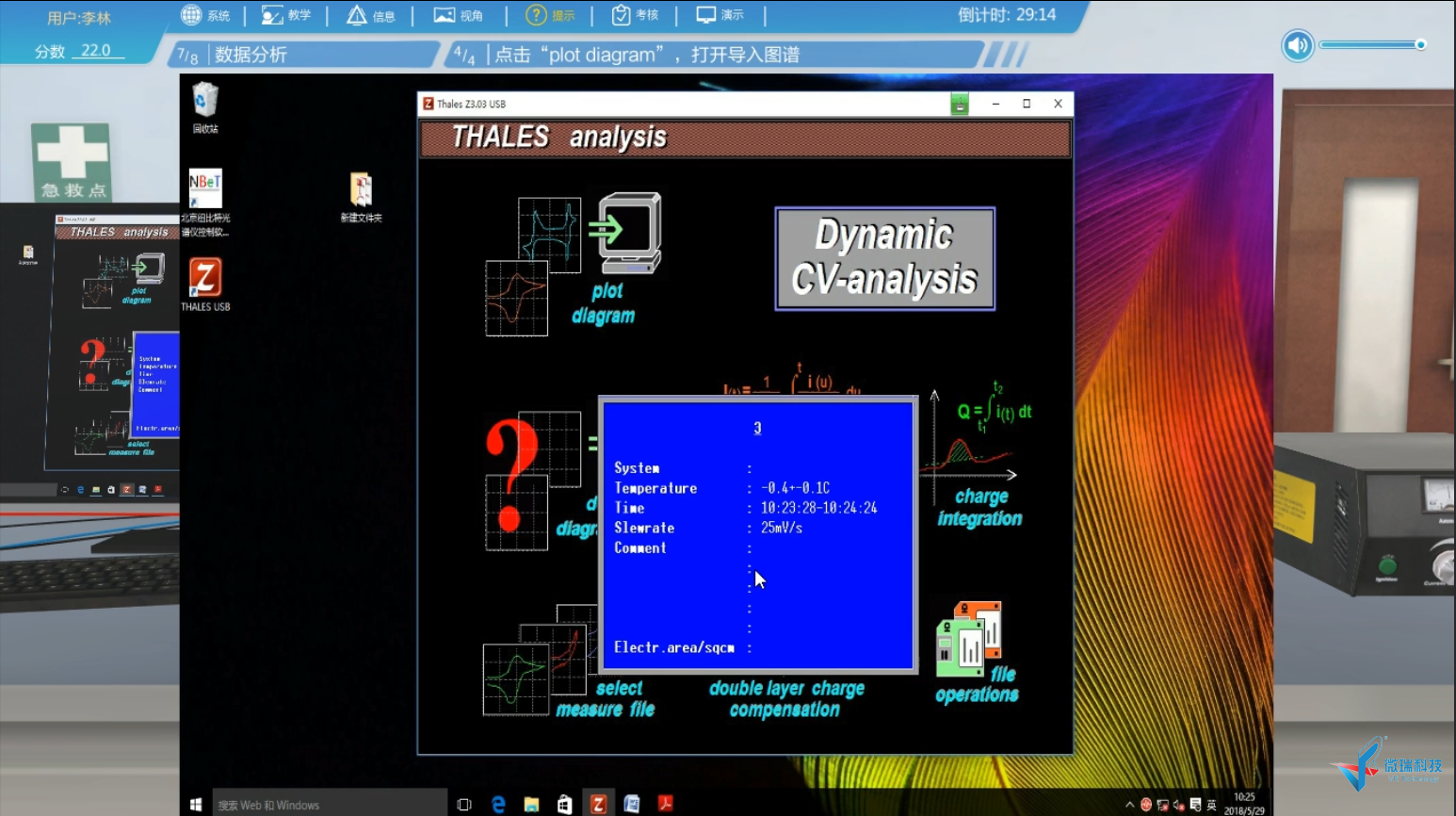
Task: Click the Dynamic CV-analysis button
Action: (885, 258)
